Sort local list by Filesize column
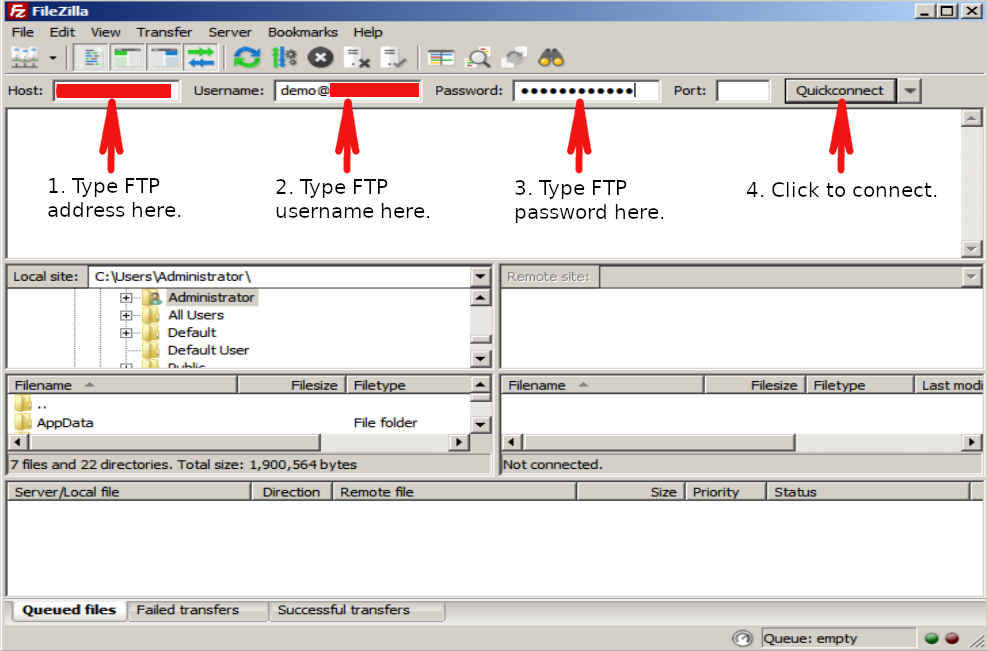 (292, 385)
